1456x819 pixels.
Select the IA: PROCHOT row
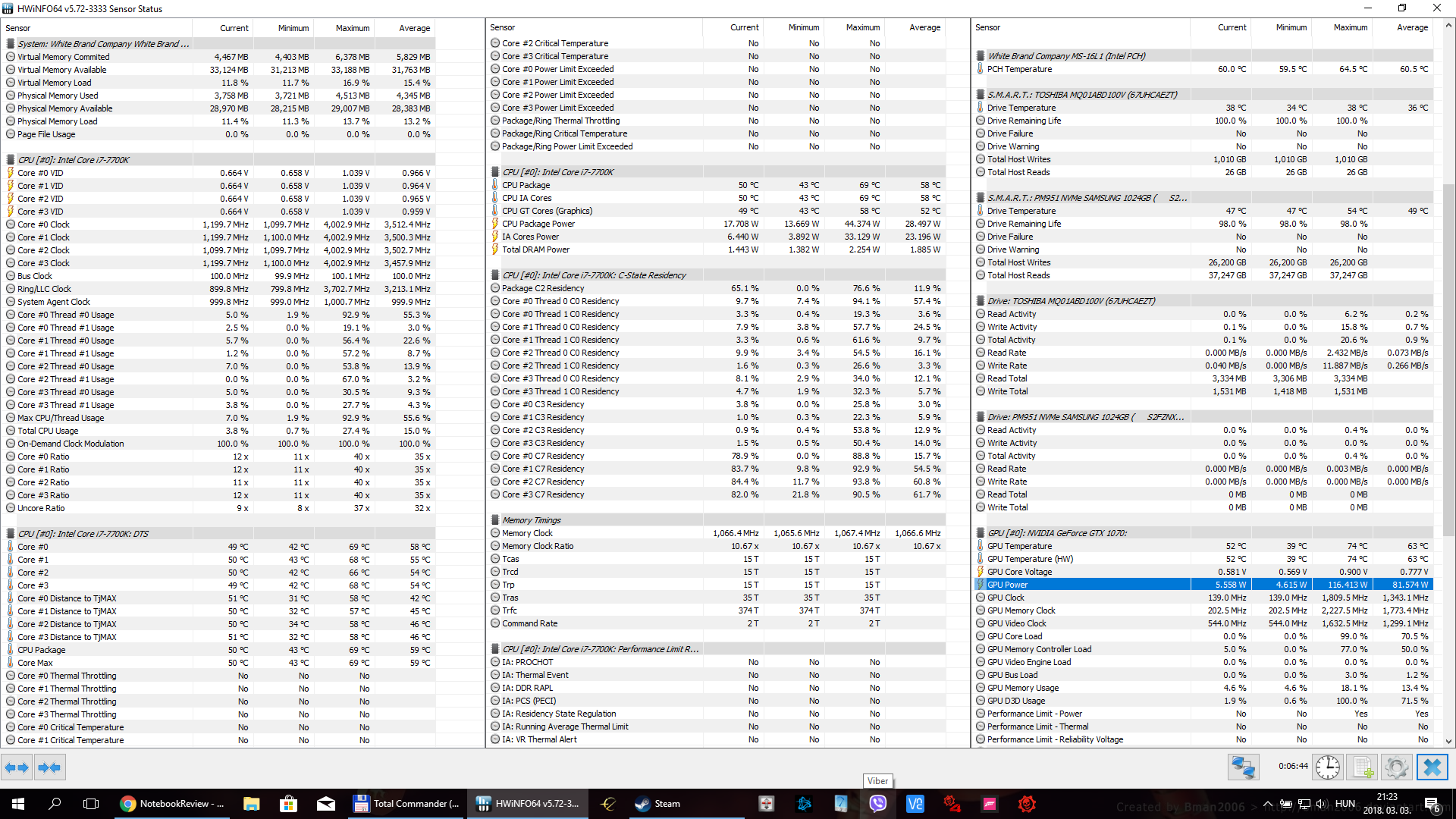(x=717, y=662)
